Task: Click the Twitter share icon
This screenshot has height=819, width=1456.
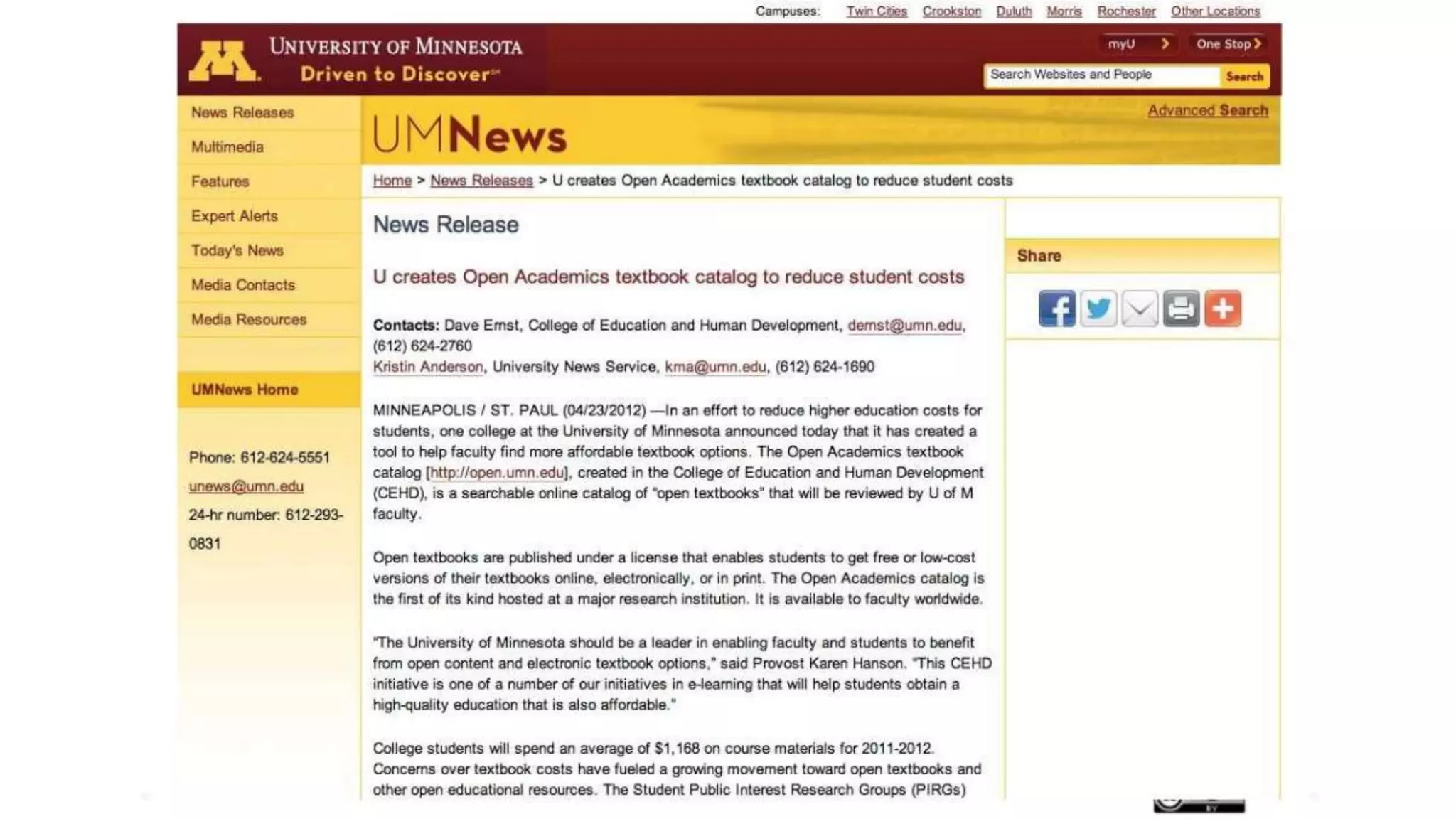Action: tap(1098, 309)
